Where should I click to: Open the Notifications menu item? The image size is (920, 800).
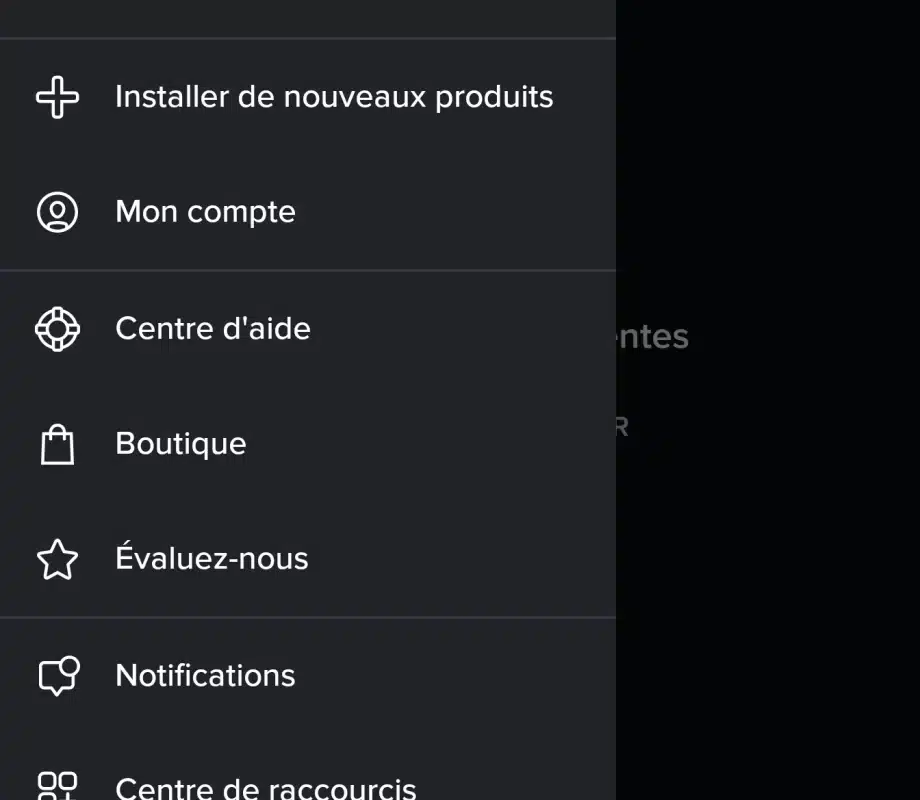point(205,676)
